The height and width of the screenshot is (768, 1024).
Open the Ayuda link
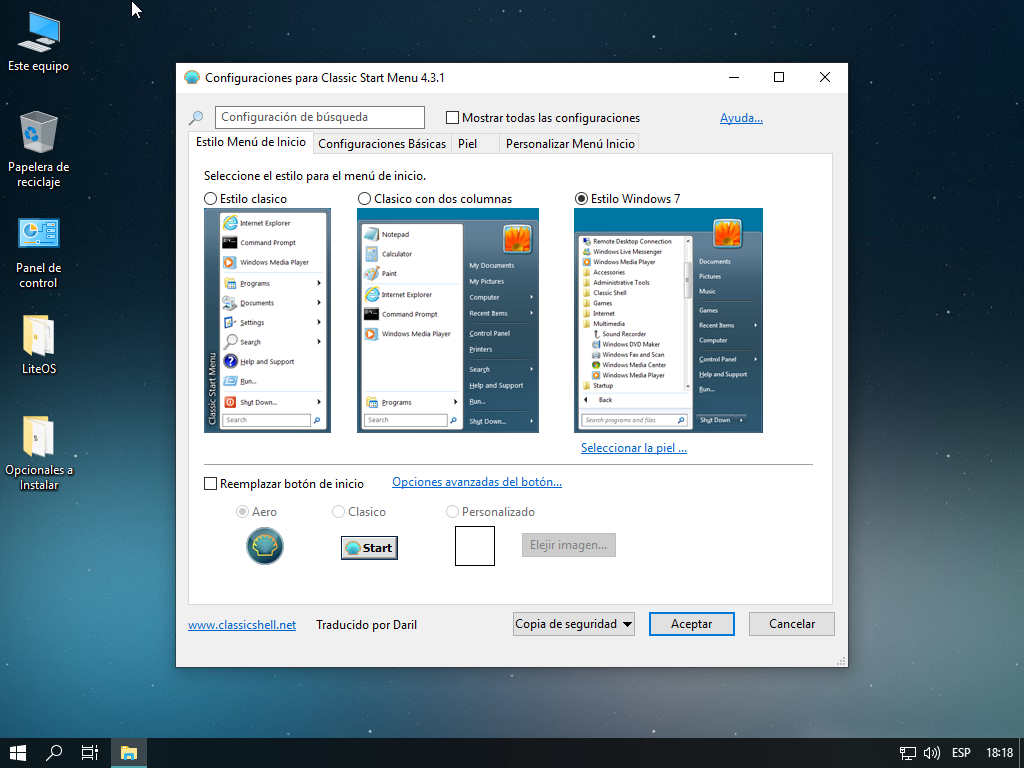pyautogui.click(x=741, y=118)
